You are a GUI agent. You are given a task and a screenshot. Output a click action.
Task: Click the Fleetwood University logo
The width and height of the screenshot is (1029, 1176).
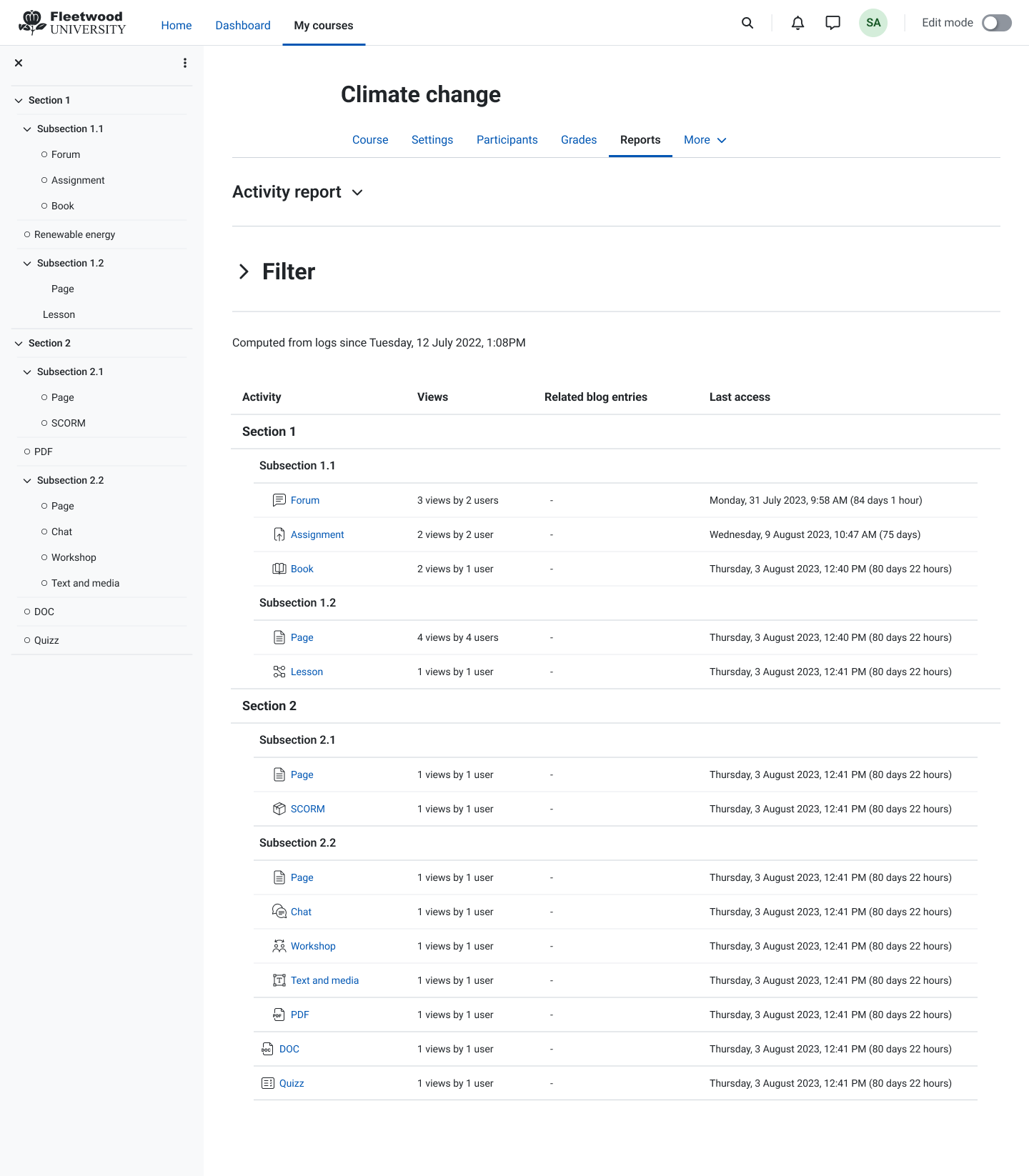tap(72, 23)
